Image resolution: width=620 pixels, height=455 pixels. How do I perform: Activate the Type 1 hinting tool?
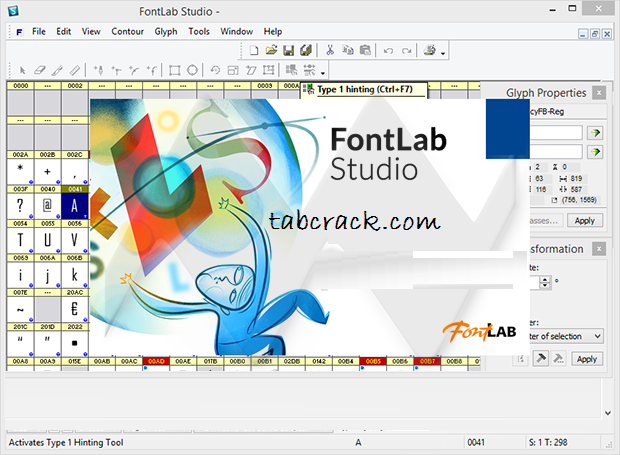(x=291, y=70)
